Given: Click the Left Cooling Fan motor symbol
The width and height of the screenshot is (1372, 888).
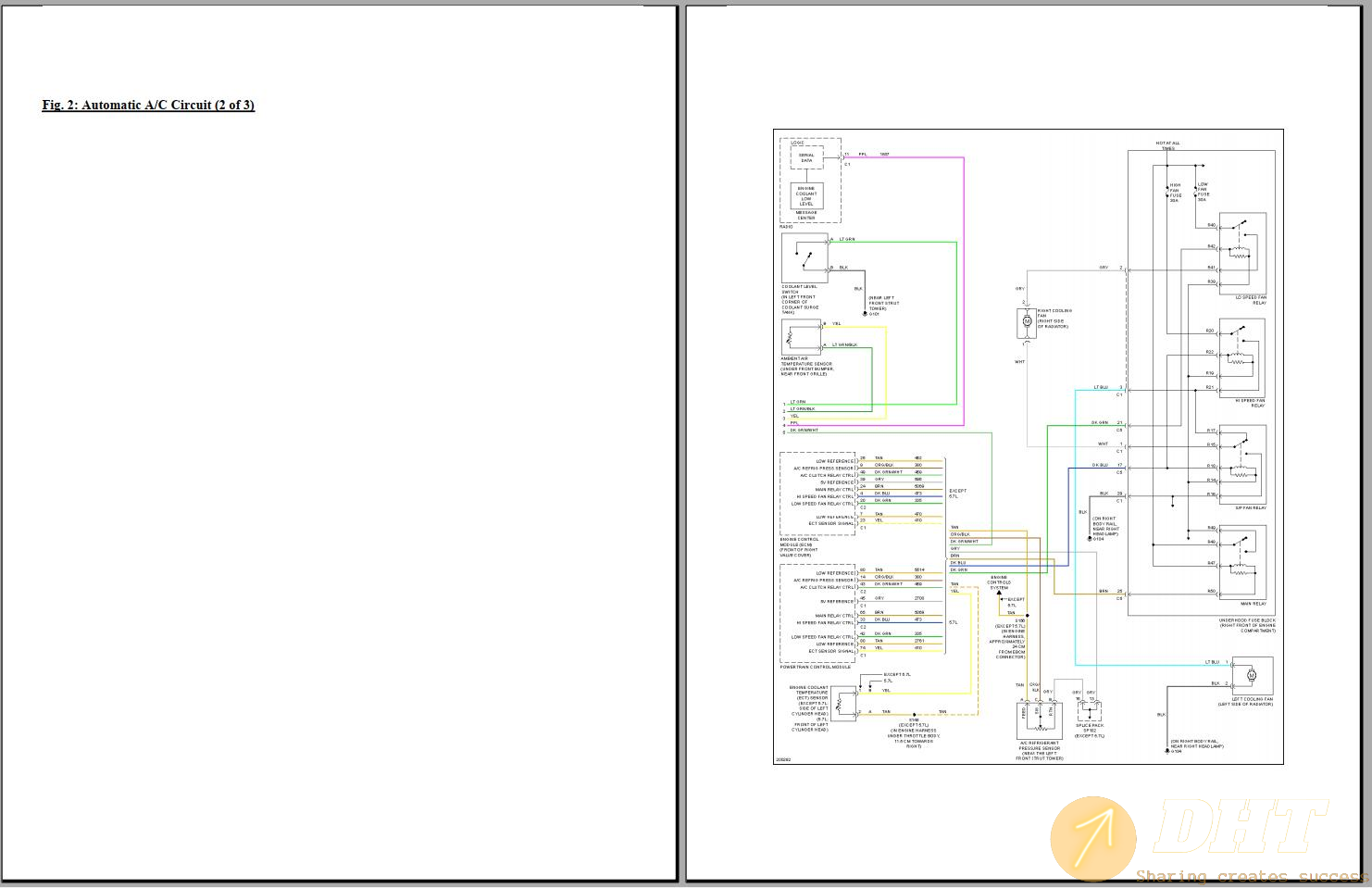Looking at the screenshot, I should 1252,675.
